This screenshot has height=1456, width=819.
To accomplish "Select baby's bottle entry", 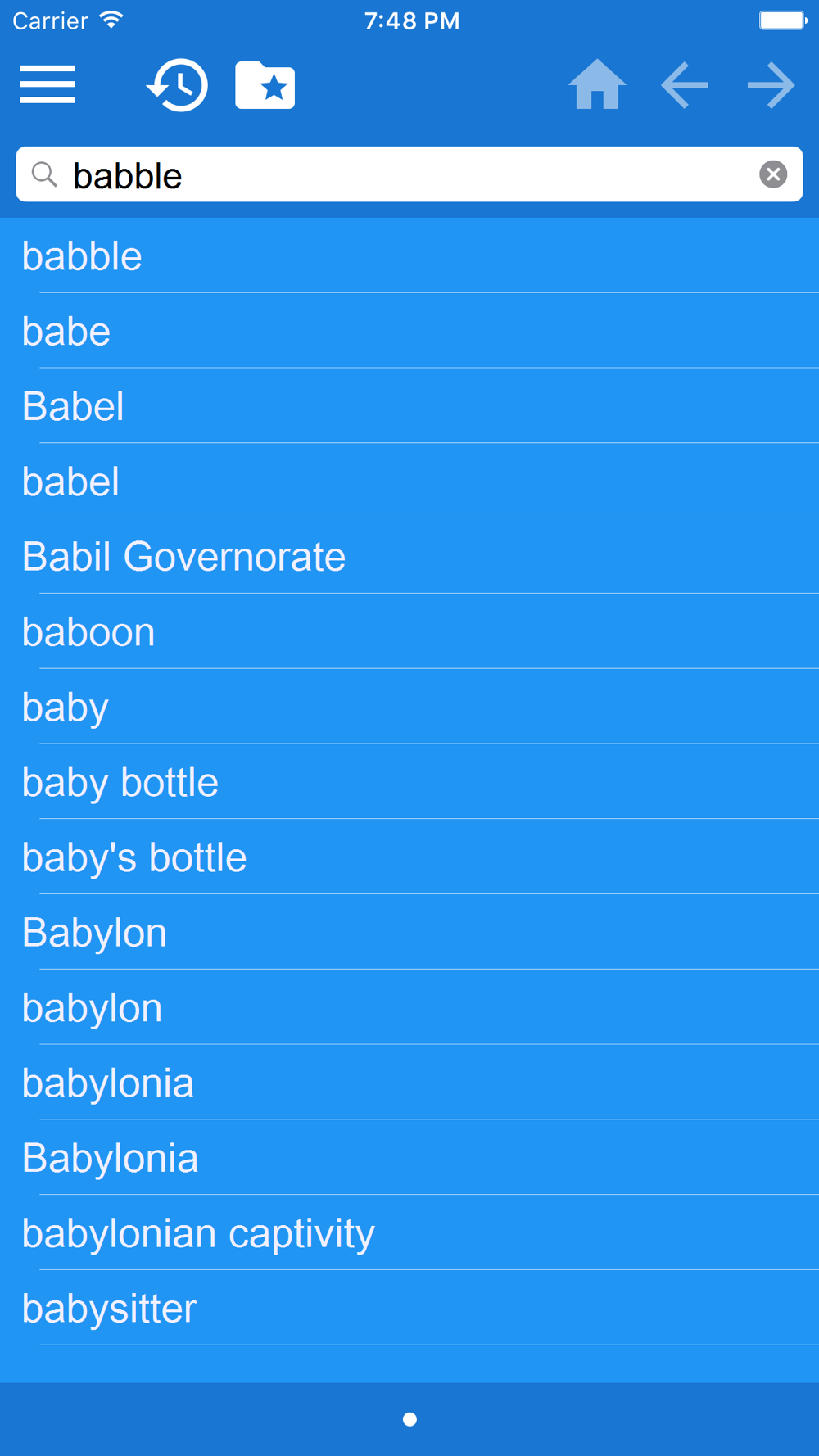I will click(x=409, y=858).
